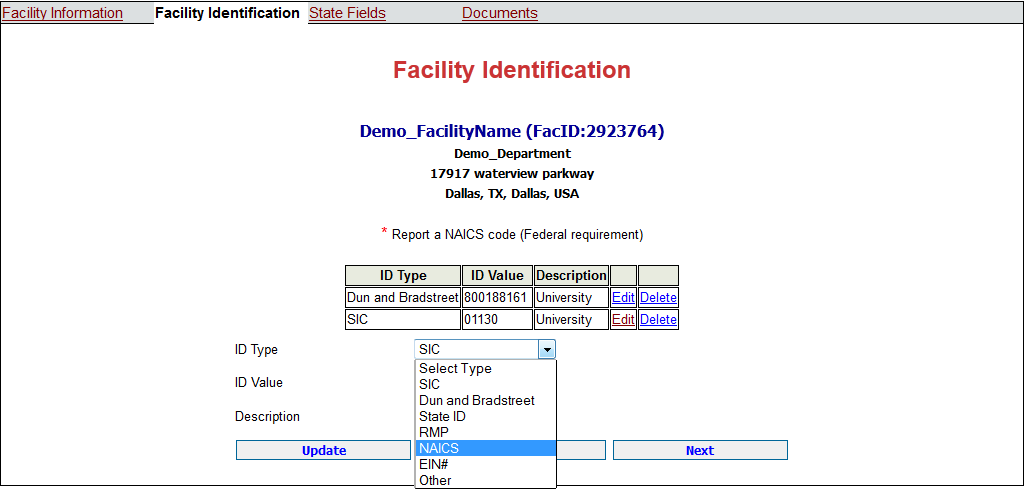
Task: Choose SIC option in dropdown list
Action: coord(486,385)
